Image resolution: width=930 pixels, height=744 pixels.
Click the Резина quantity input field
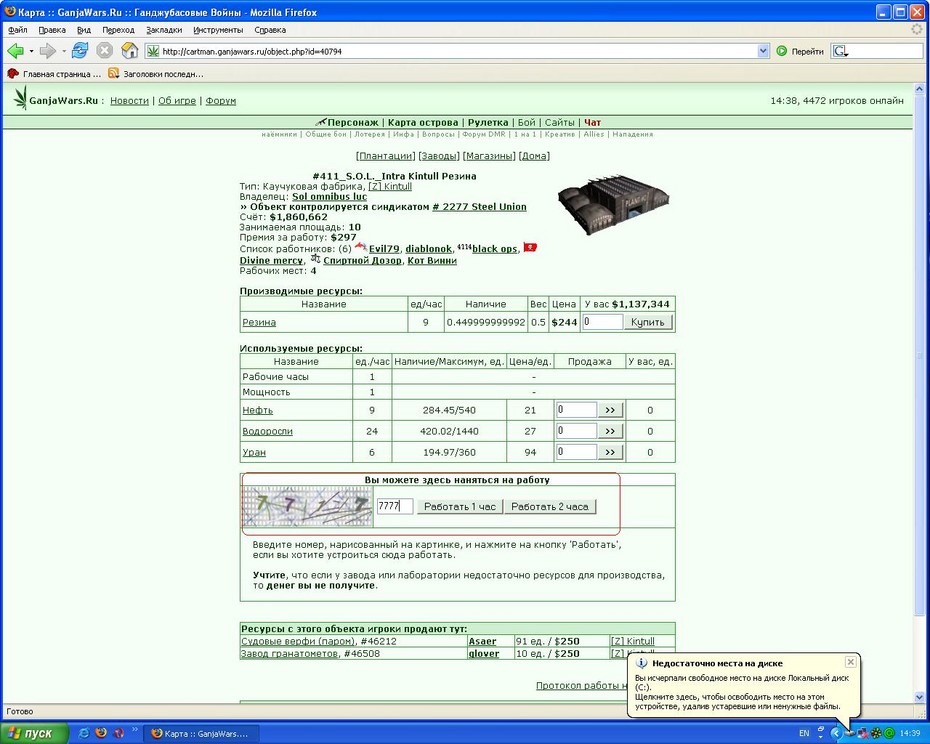[603, 322]
